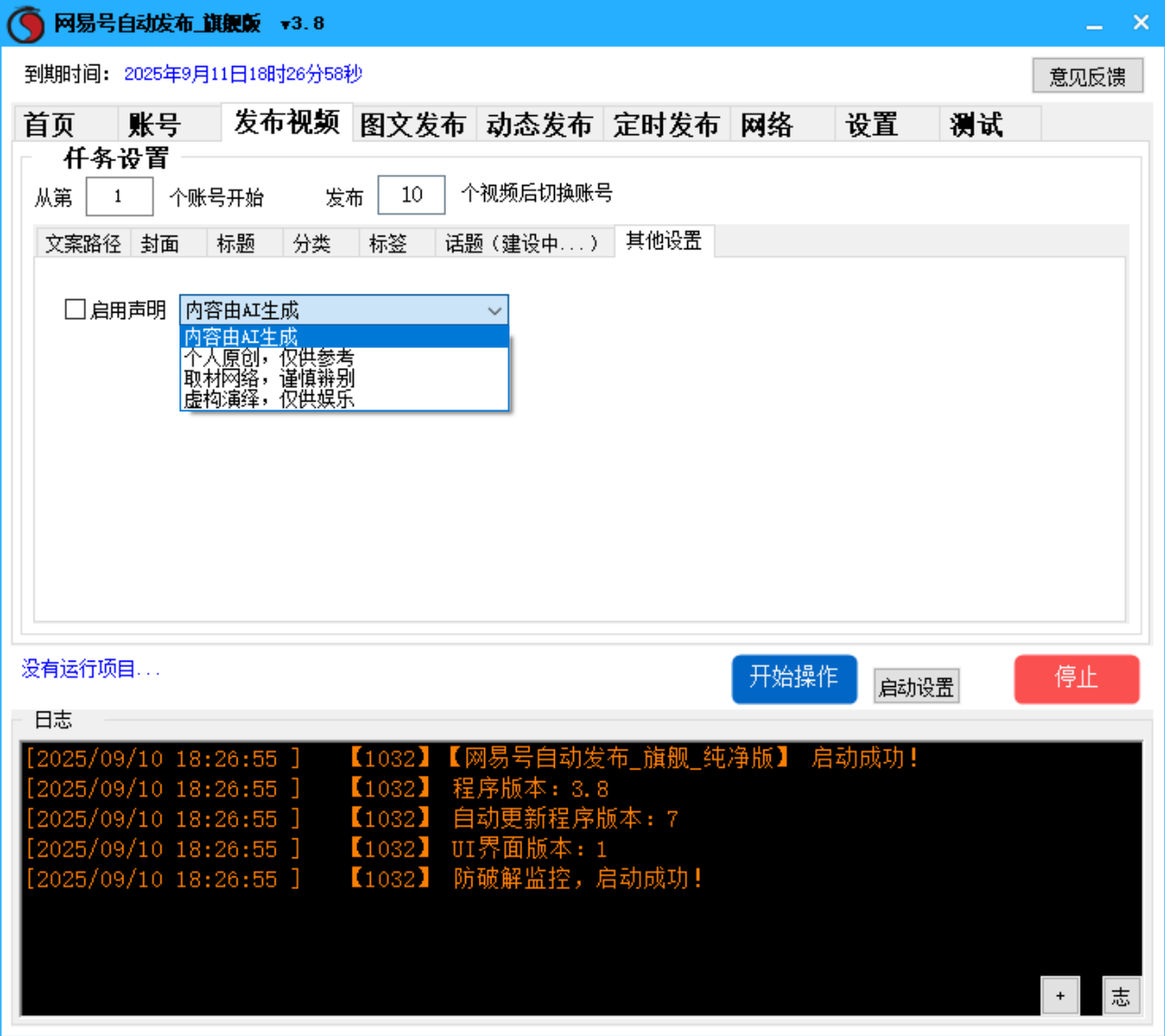
Task: Click the "+" icon below the log area
Action: click(1060, 994)
